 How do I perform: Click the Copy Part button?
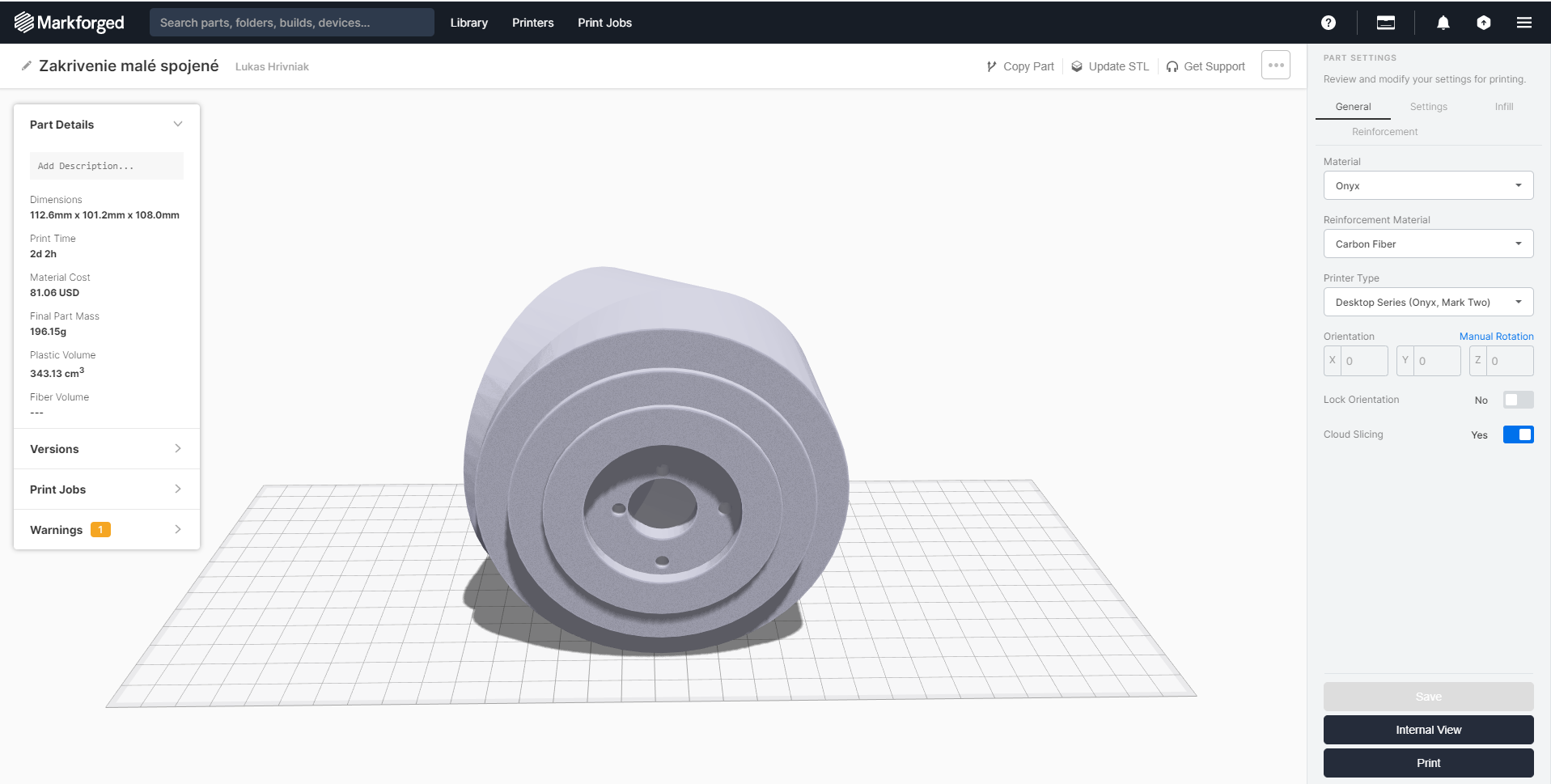(x=1020, y=66)
